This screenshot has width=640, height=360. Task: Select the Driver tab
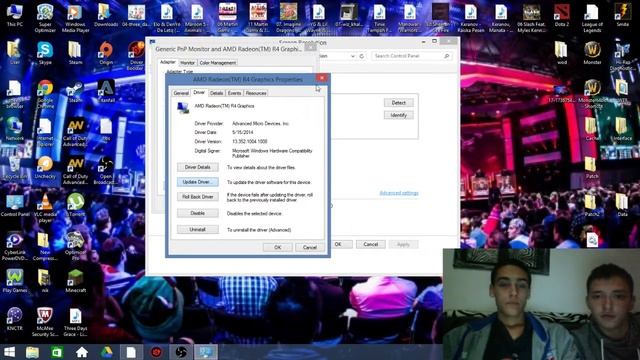pyautogui.click(x=199, y=93)
